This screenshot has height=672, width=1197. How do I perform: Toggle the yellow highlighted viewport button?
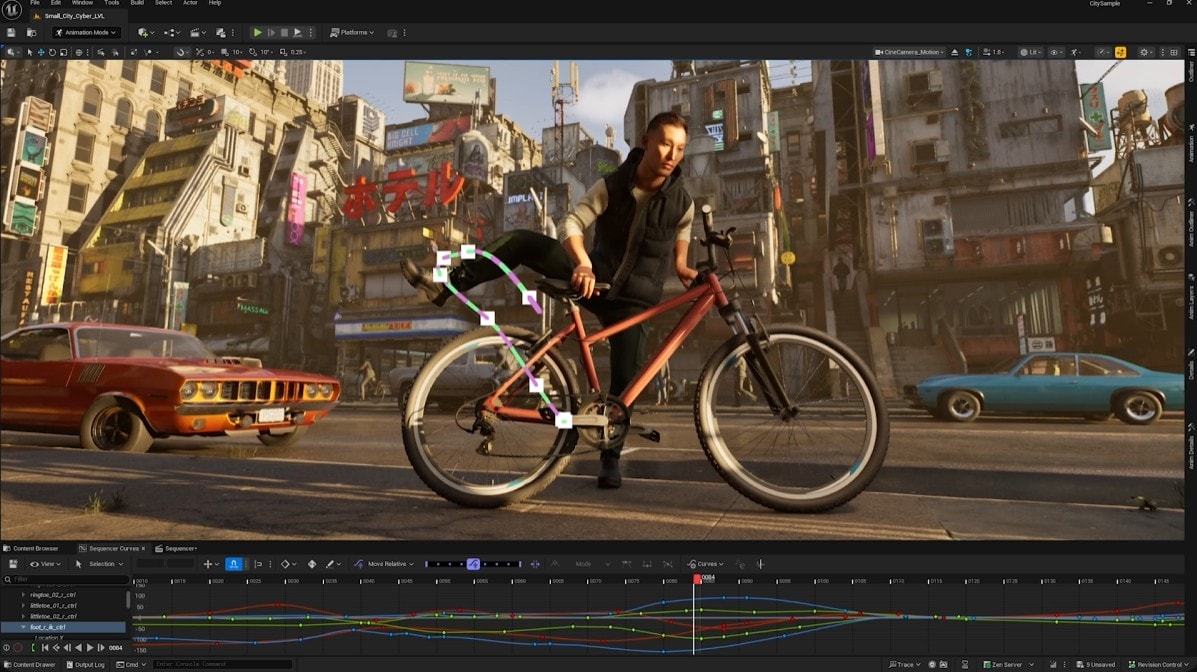(x=1120, y=52)
